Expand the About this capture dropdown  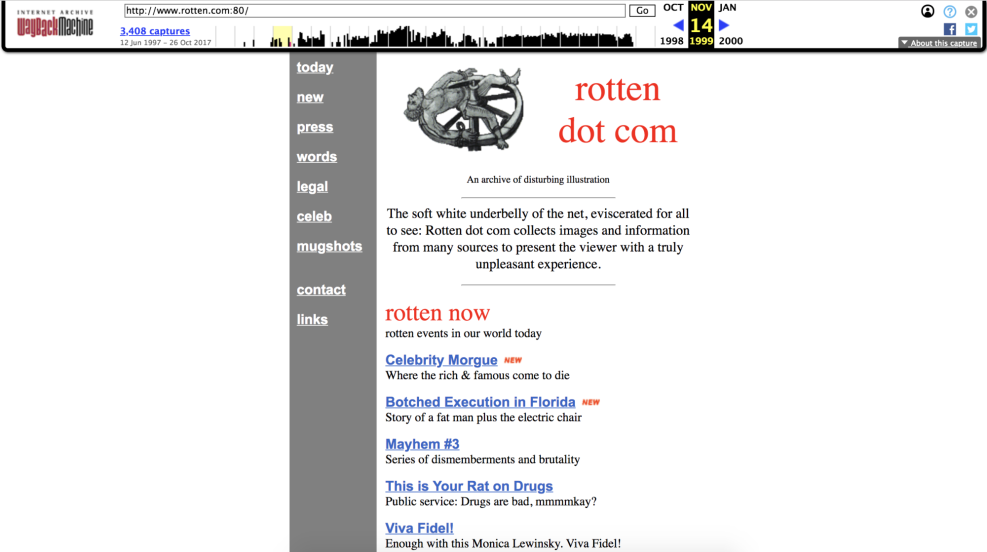938,43
